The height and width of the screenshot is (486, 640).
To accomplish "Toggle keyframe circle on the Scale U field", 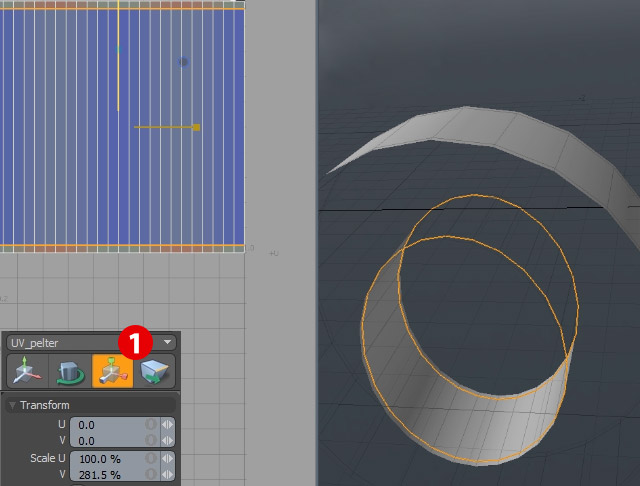I will click(x=151, y=459).
